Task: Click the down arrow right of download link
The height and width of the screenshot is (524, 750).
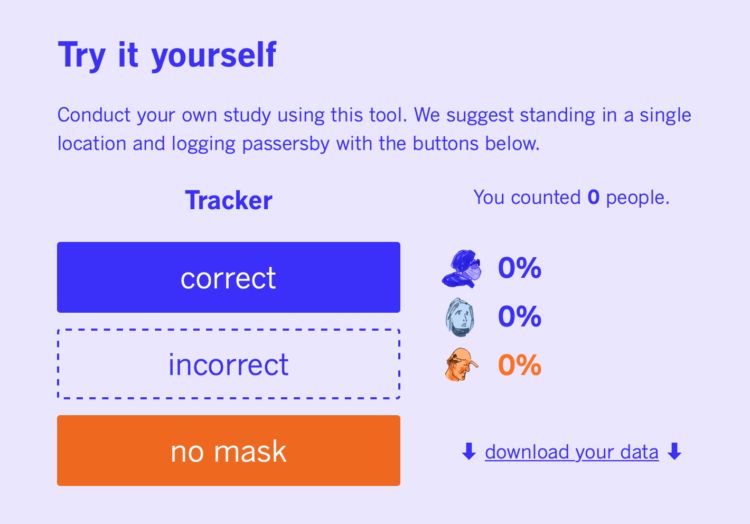Action: (674, 451)
